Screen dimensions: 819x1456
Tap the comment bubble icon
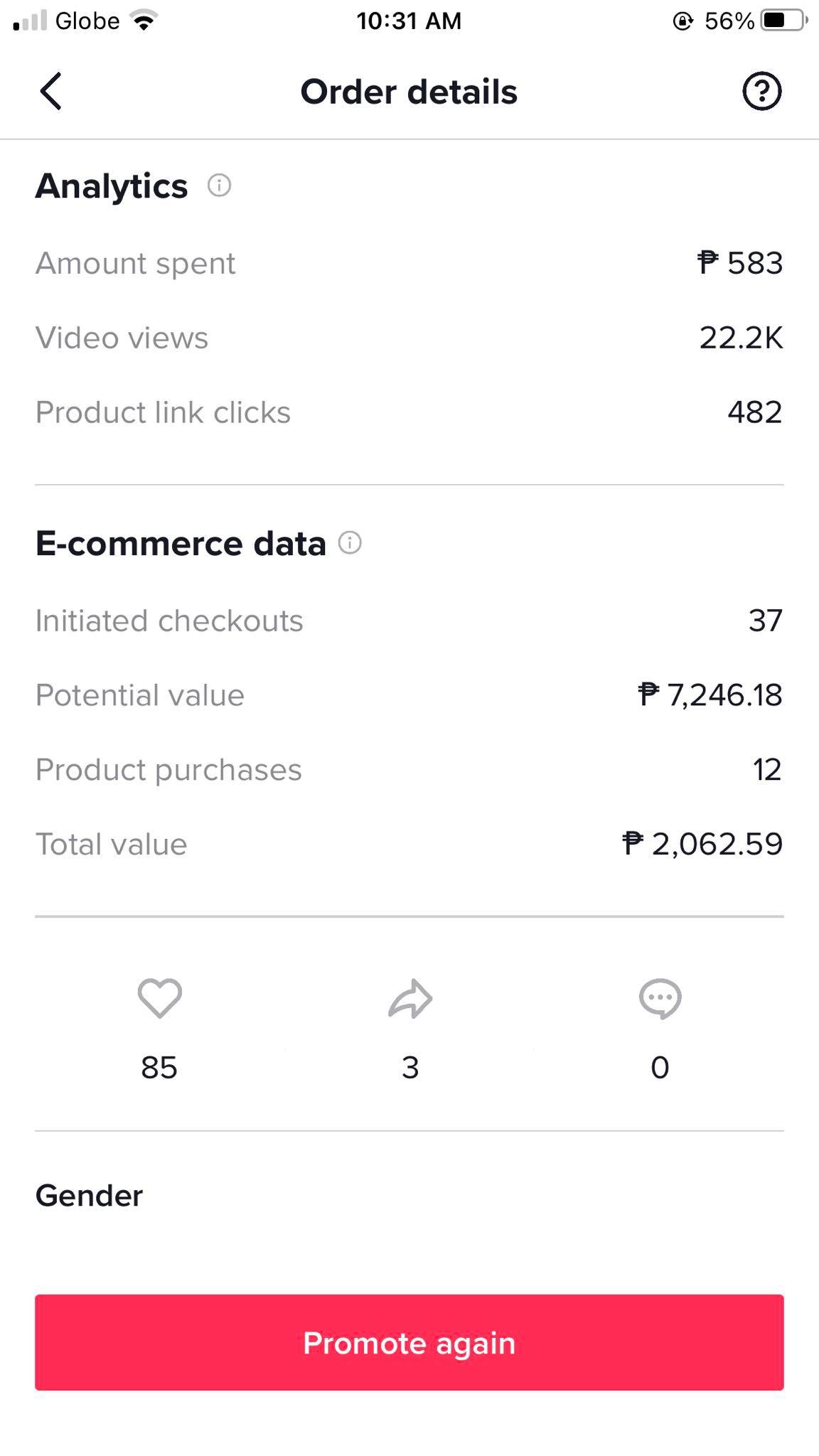tap(660, 999)
